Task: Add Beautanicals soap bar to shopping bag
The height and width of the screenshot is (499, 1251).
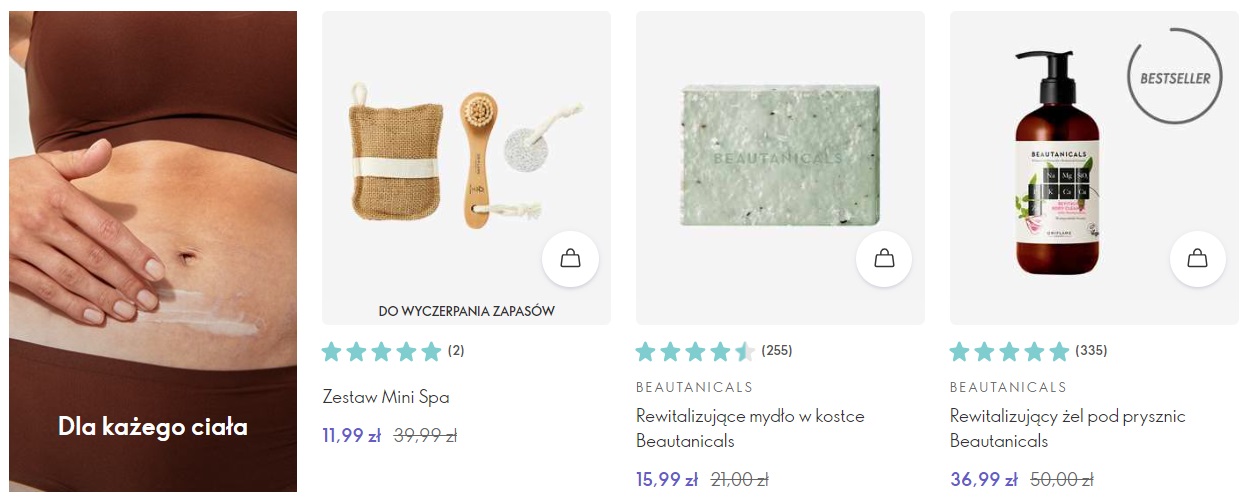Action: click(x=884, y=259)
